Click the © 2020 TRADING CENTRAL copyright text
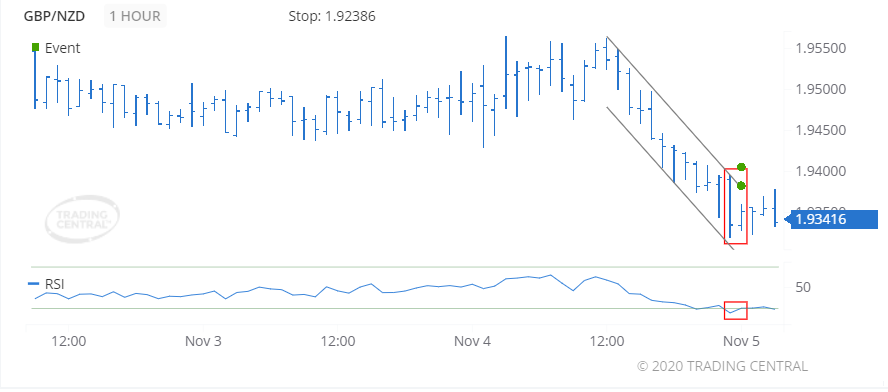888x392 pixels. [x=722, y=366]
